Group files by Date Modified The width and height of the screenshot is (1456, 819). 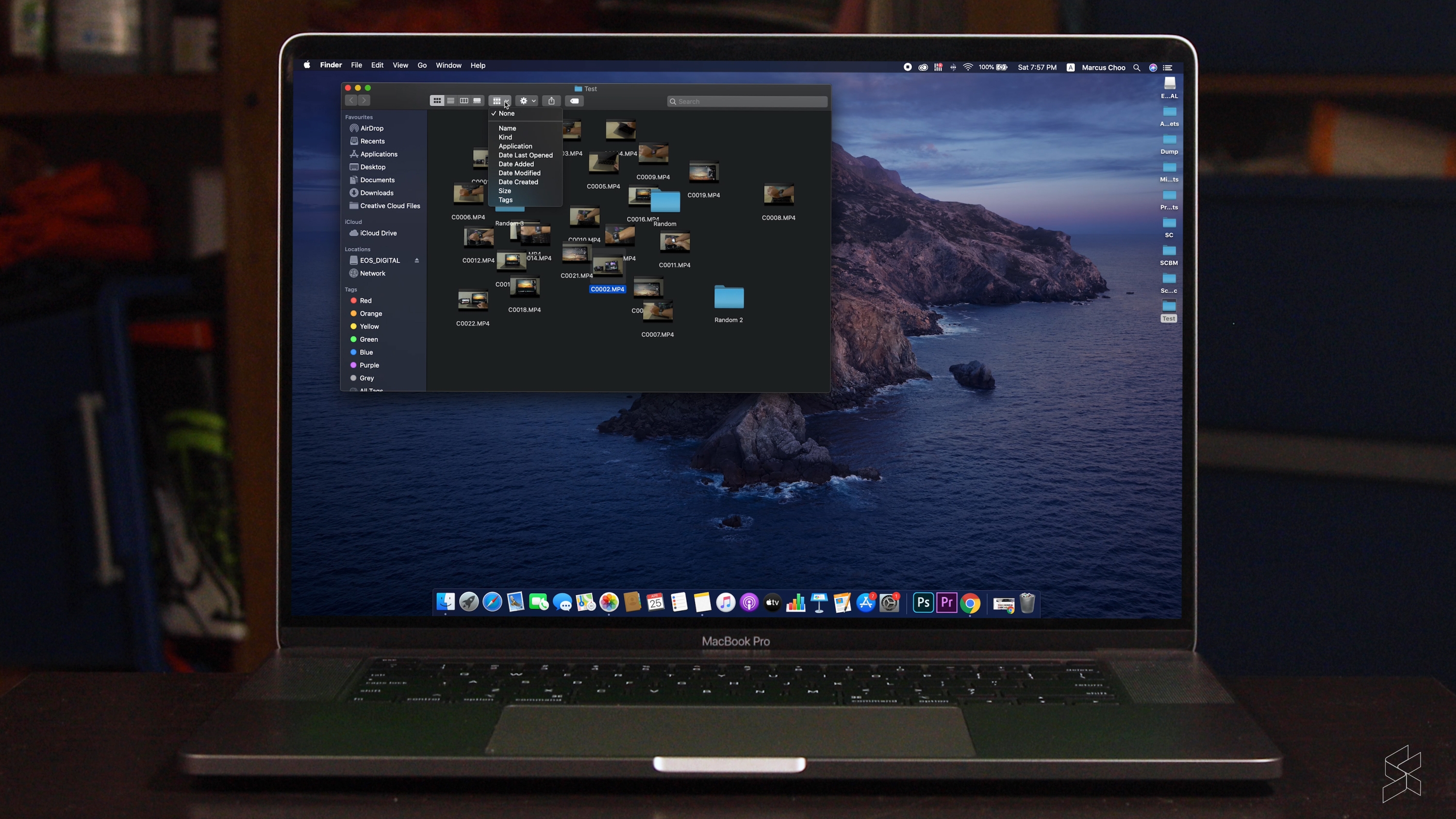519,173
